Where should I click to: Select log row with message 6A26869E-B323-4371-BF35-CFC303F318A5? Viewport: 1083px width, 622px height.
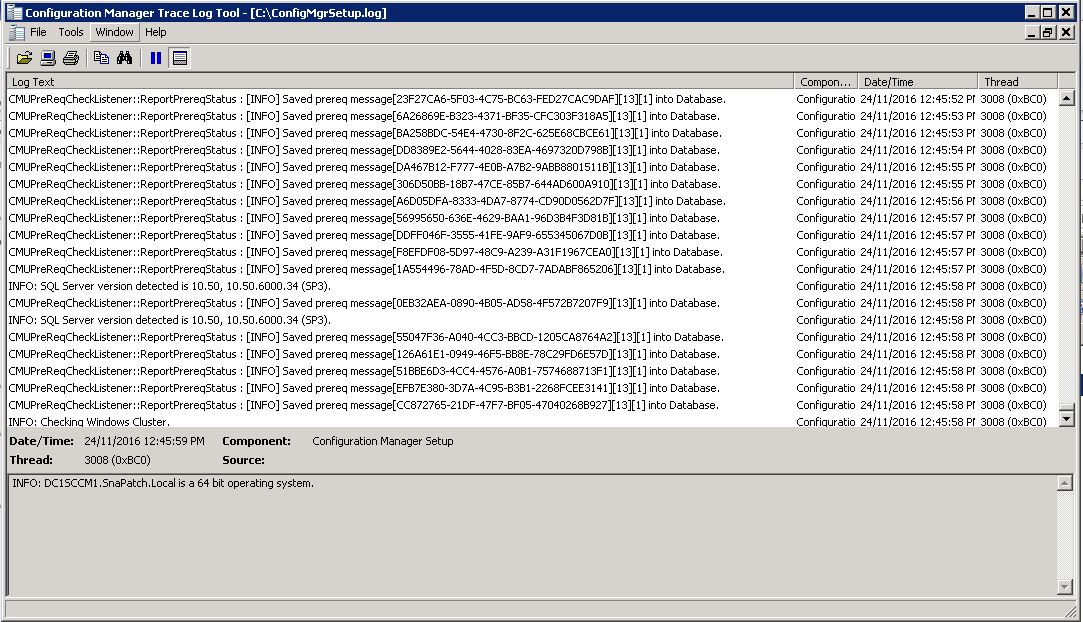[x=533, y=116]
